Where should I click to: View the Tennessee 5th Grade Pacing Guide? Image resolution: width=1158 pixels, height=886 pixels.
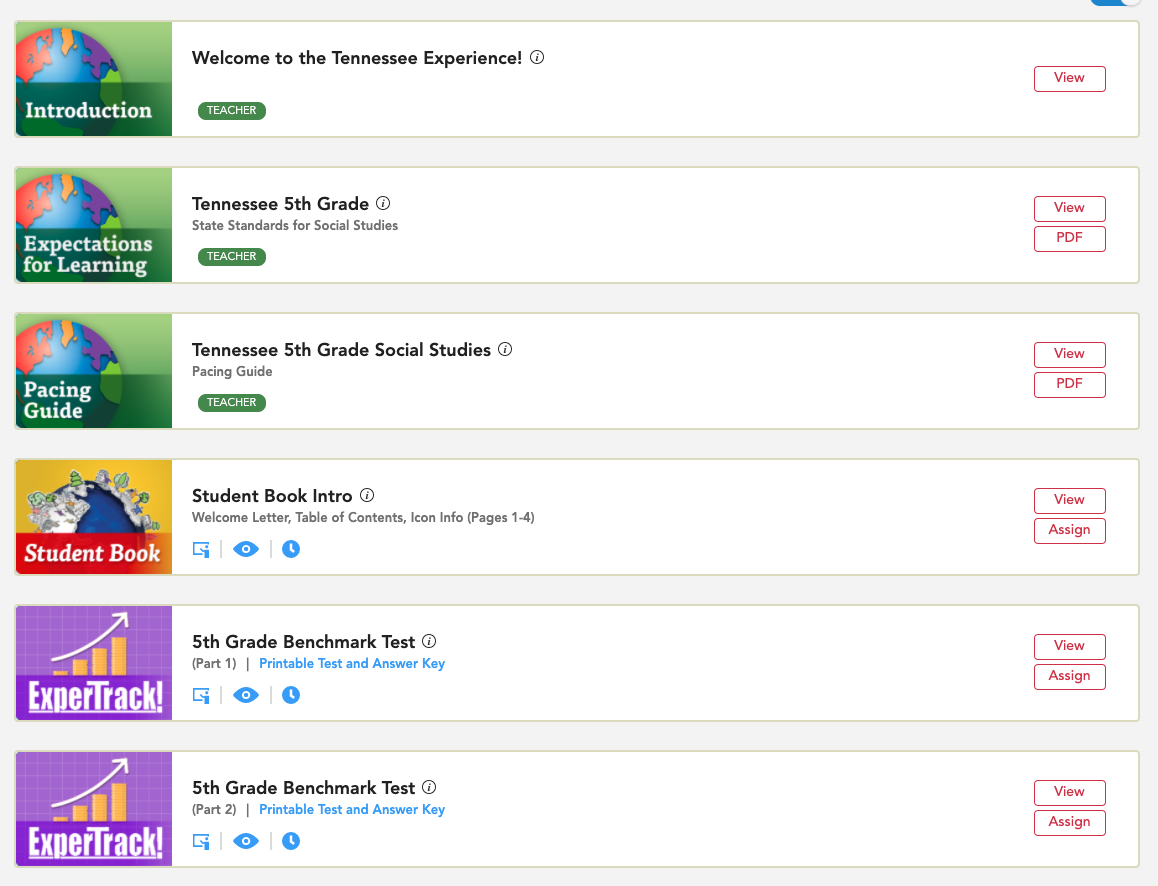coord(1069,354)
